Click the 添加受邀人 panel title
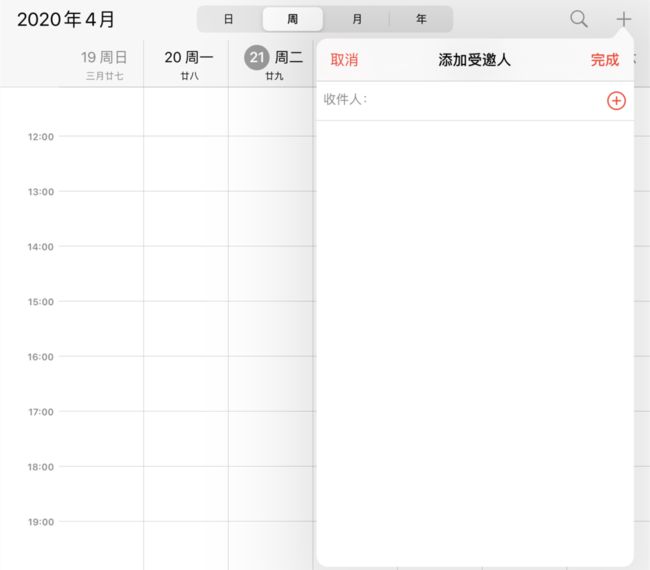This screenshot has width=650, height=570. [474, 60]
